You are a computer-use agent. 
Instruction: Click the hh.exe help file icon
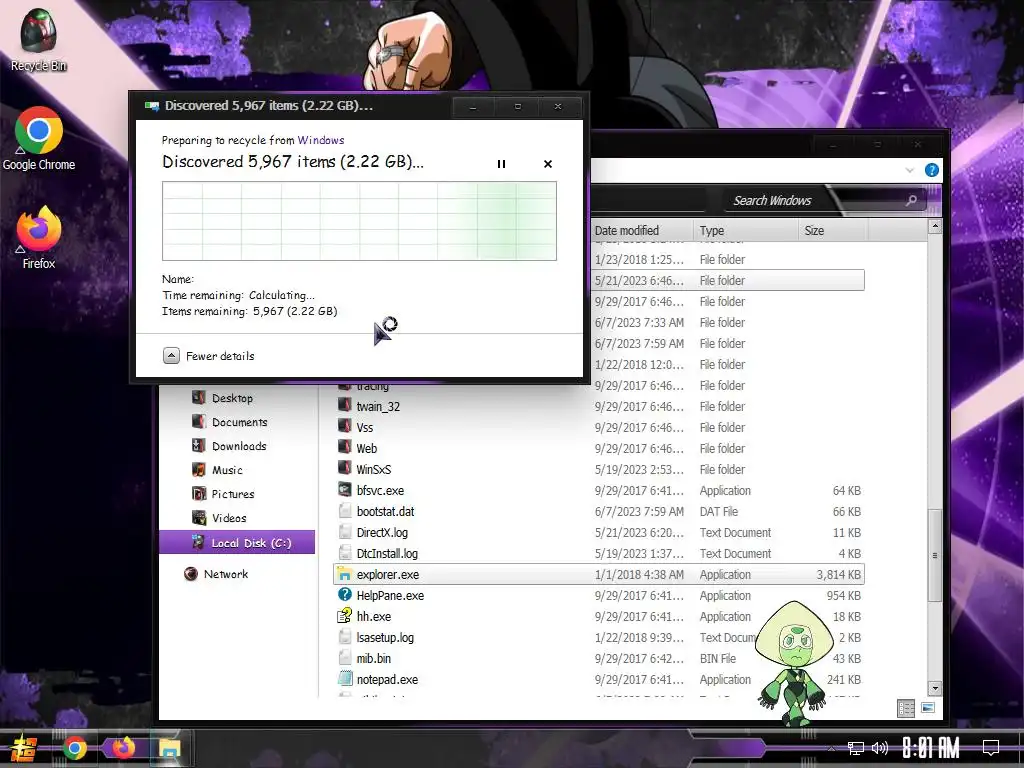tap(345, 616)
